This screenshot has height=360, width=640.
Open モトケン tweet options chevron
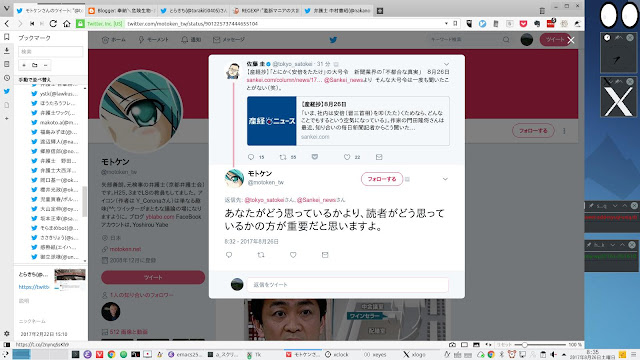(445, 179)
